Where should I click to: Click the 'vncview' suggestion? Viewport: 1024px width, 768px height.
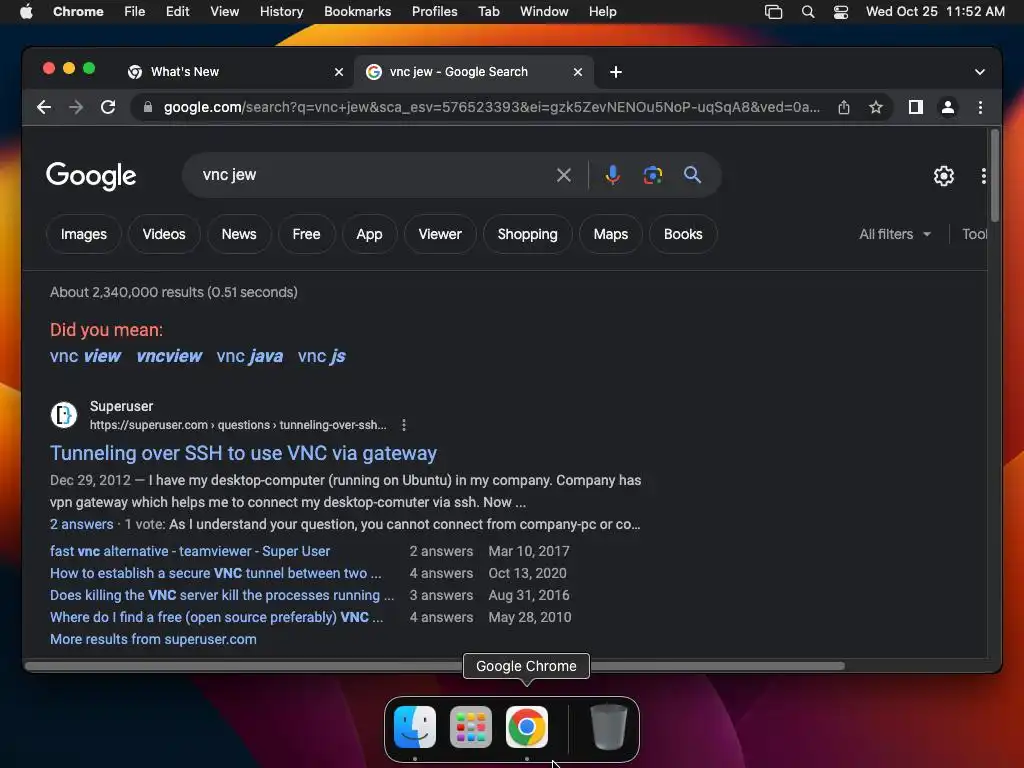pyautogui.click(x=169, y=356)
